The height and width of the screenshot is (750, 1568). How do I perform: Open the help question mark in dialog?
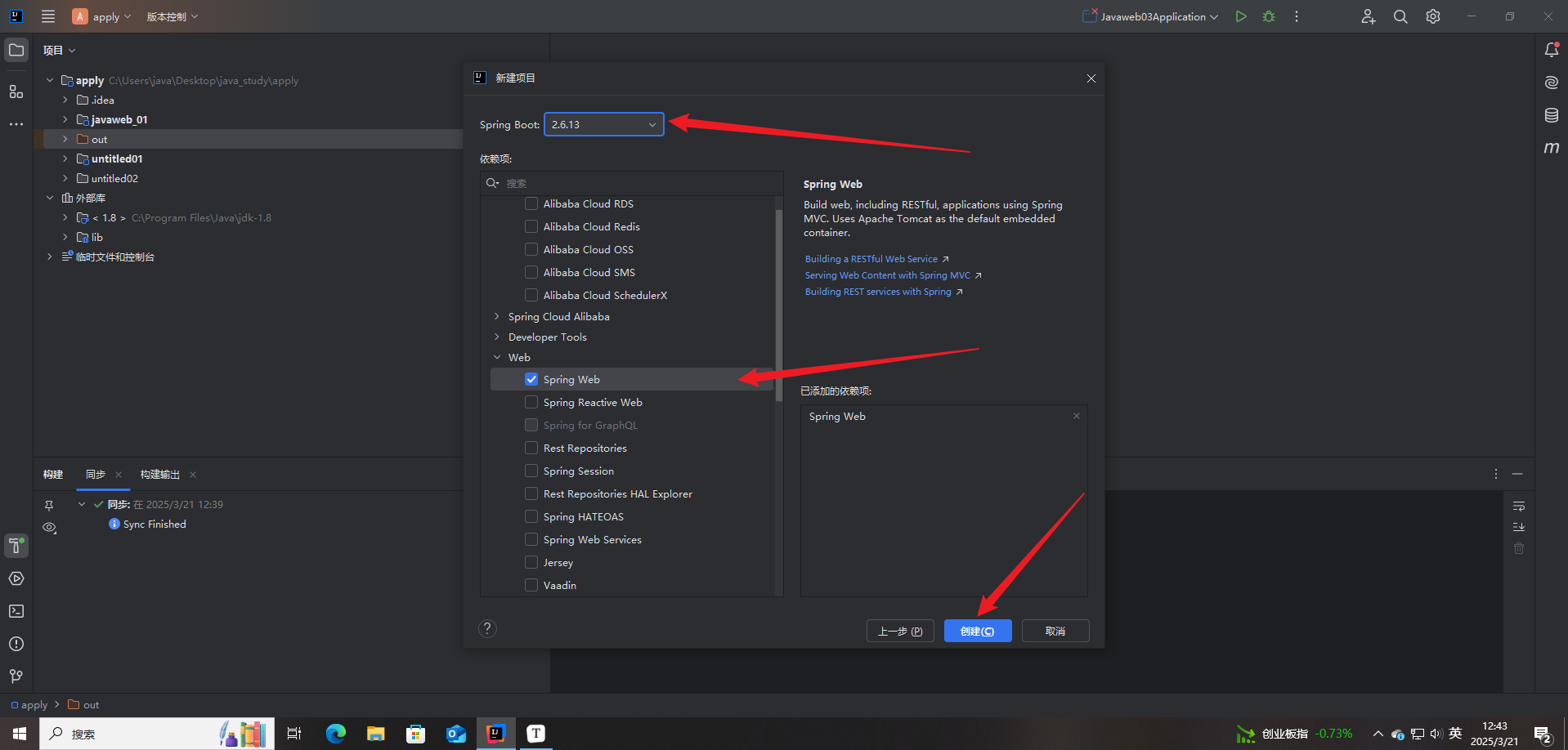[x=487, y=628]
